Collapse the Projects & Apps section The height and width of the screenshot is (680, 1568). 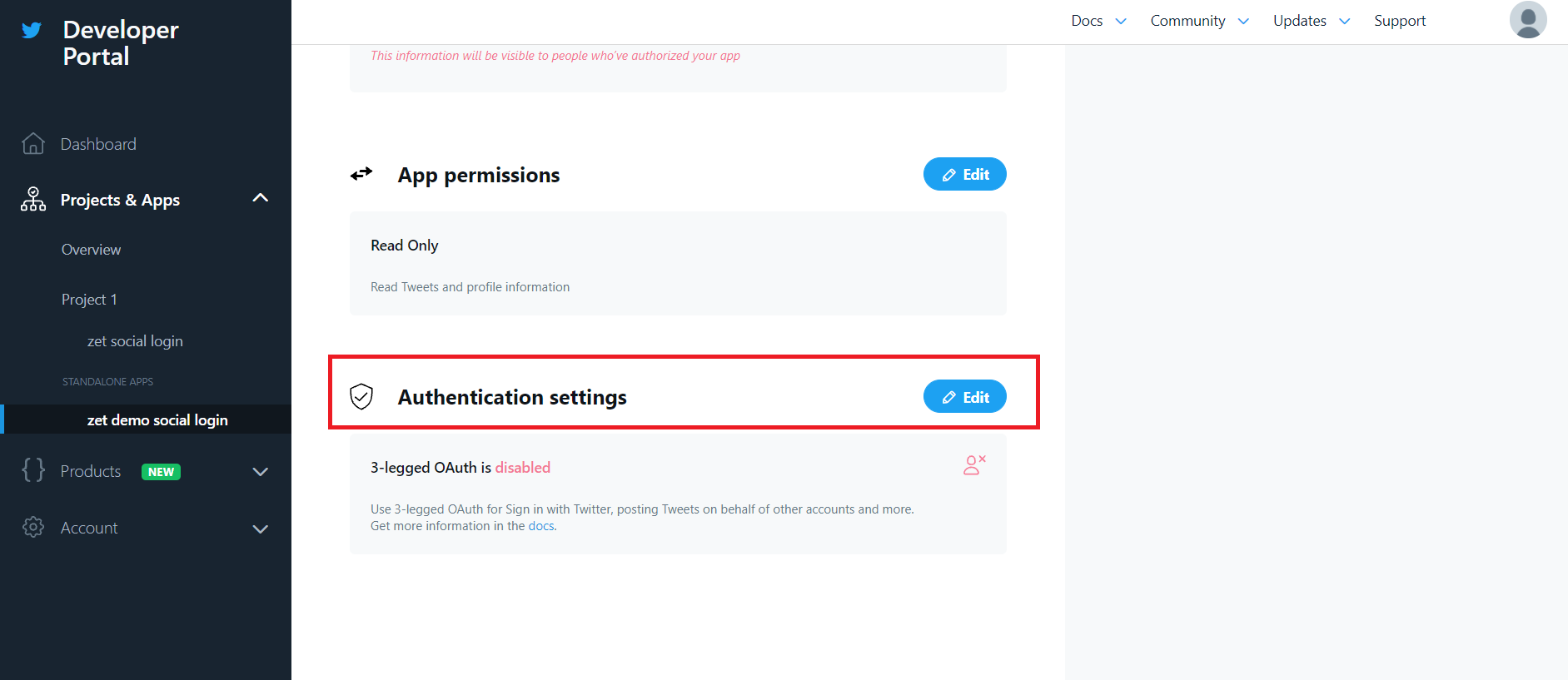pyautogui.click(x=261, y=198)
